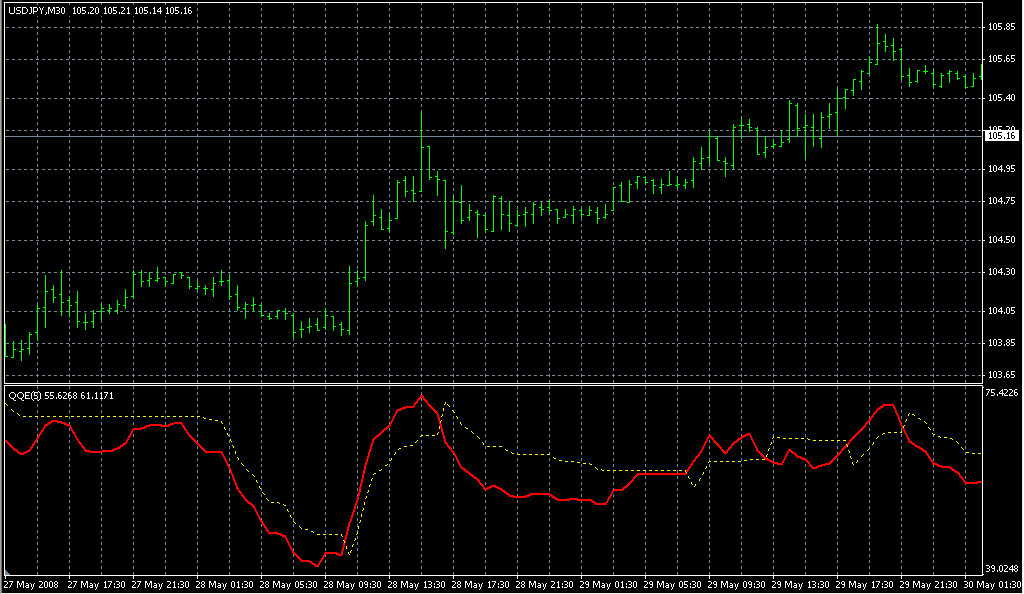The width and height of the screenshot is (1024, 594).
Task: Click the highlighted 105.16 current price tag
Action: click(x=1002, y=135)
